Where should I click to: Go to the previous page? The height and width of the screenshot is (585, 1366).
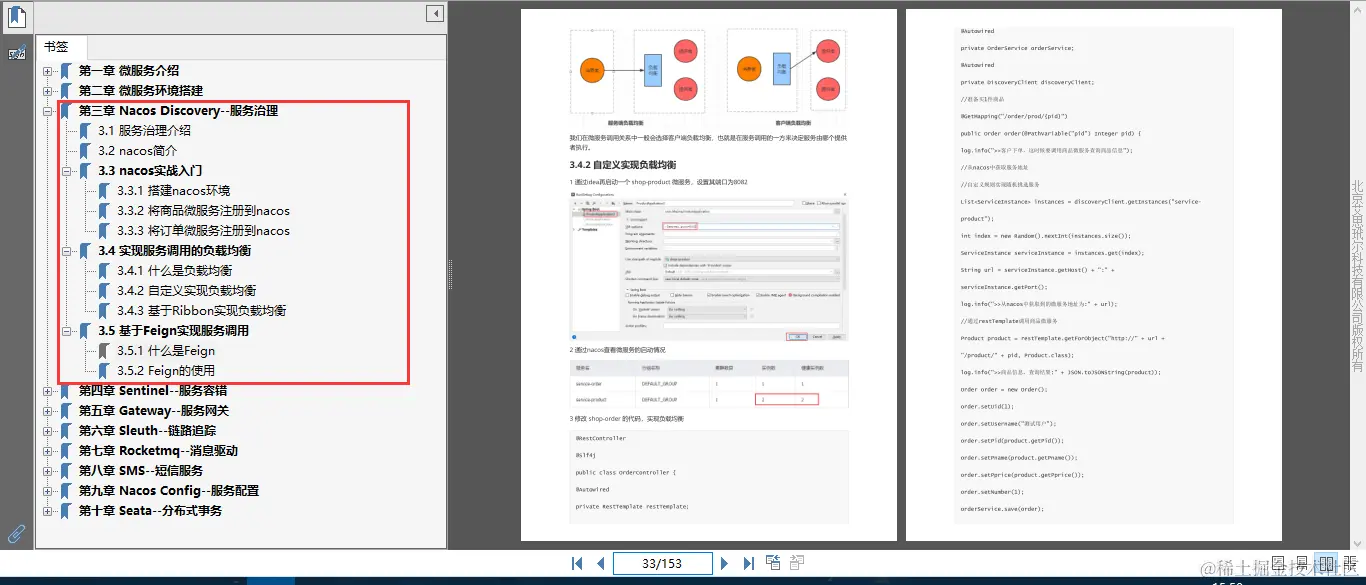point(600,564)
